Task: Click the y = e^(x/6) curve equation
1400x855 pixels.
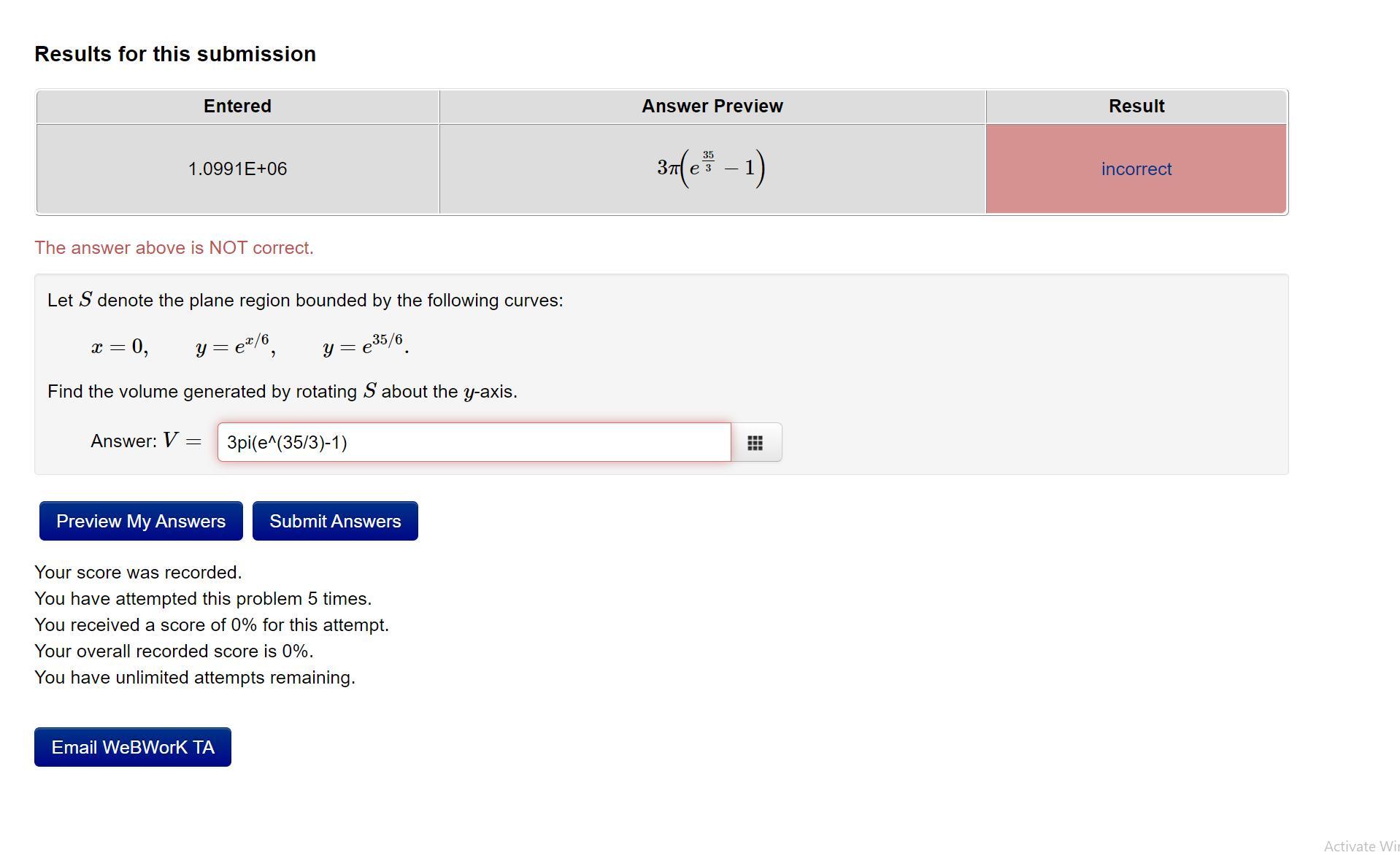Action: pos(235,345)
